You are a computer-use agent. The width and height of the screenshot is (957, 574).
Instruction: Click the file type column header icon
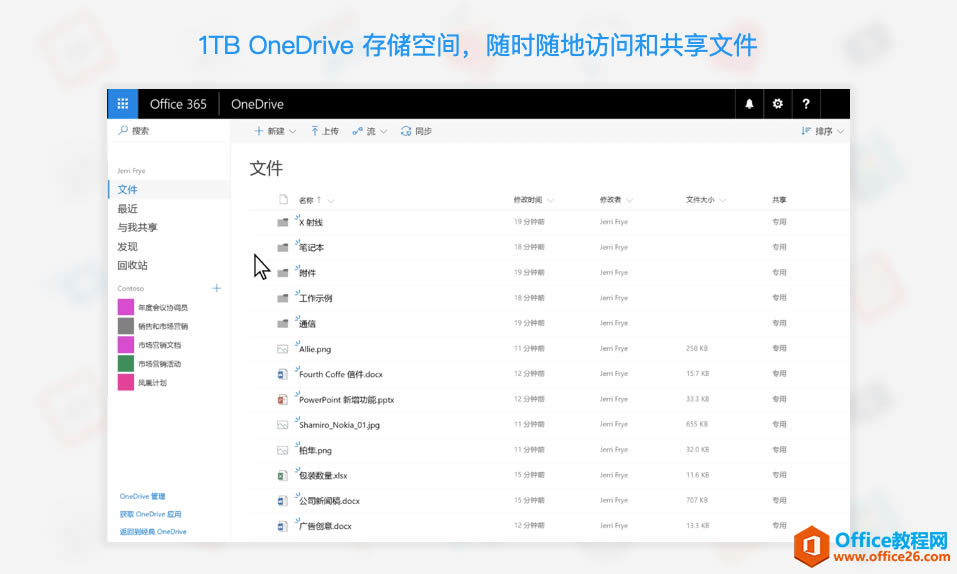pyautogui.click(x=283, y=199)
